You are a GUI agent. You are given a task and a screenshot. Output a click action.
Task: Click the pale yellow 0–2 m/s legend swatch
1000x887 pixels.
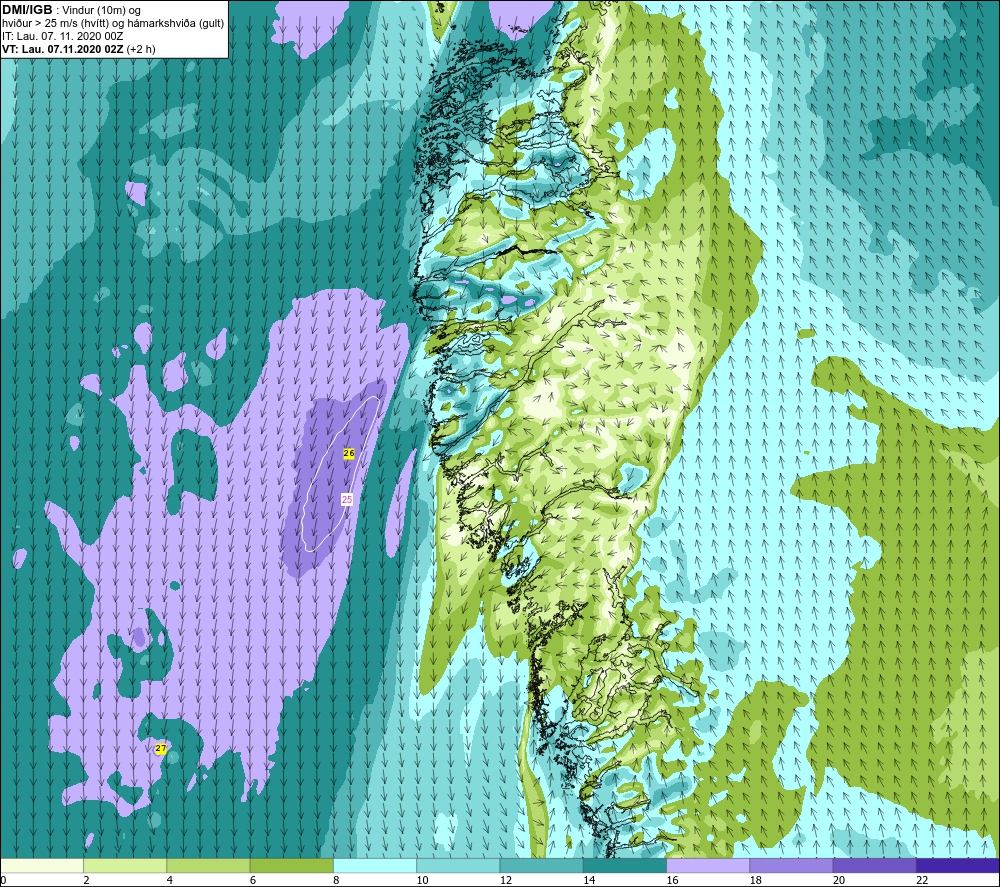coord(42,865)
